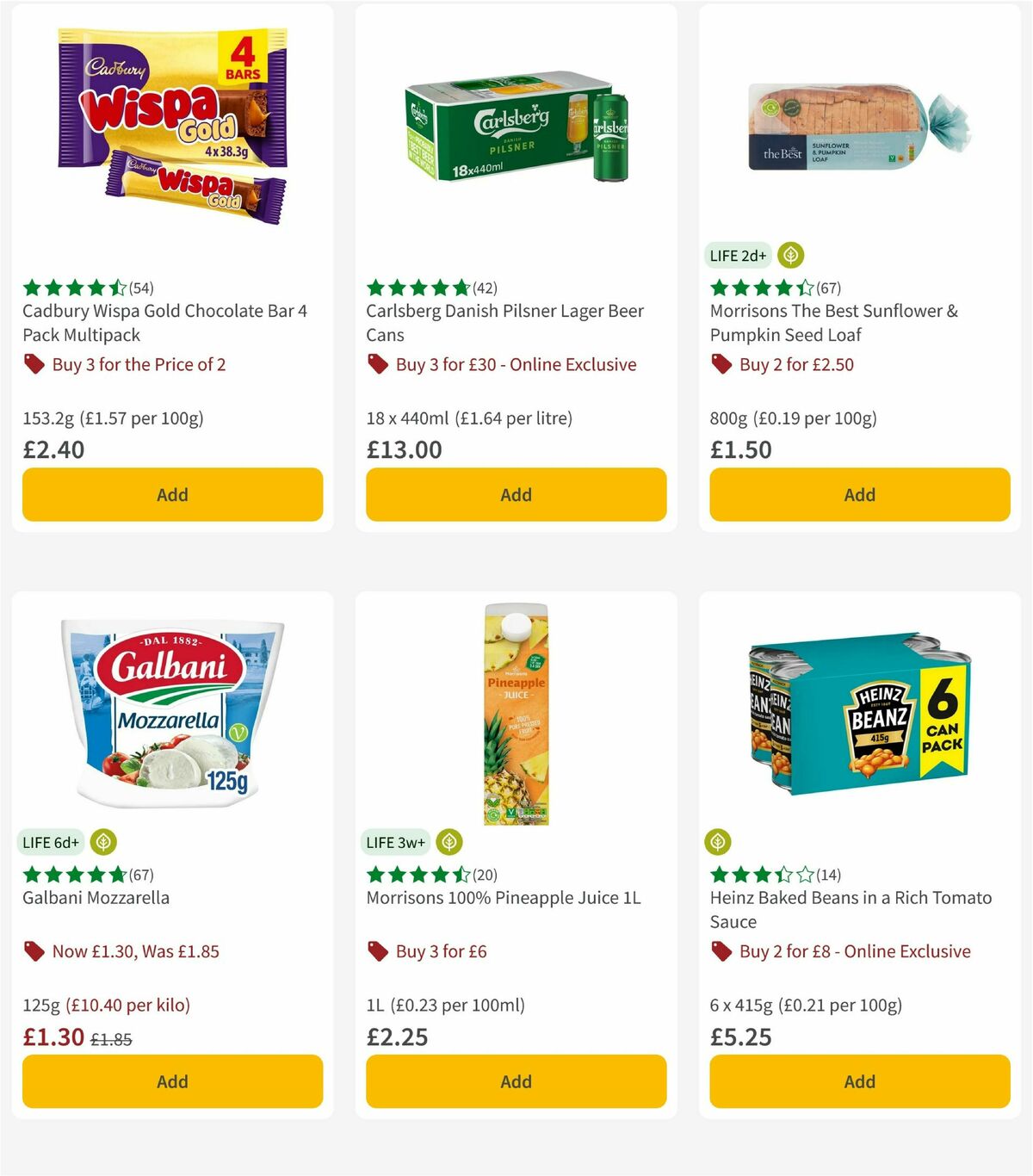Click the Buy 3 for £30 Online Exclusive offer

[x=515, y=364]
